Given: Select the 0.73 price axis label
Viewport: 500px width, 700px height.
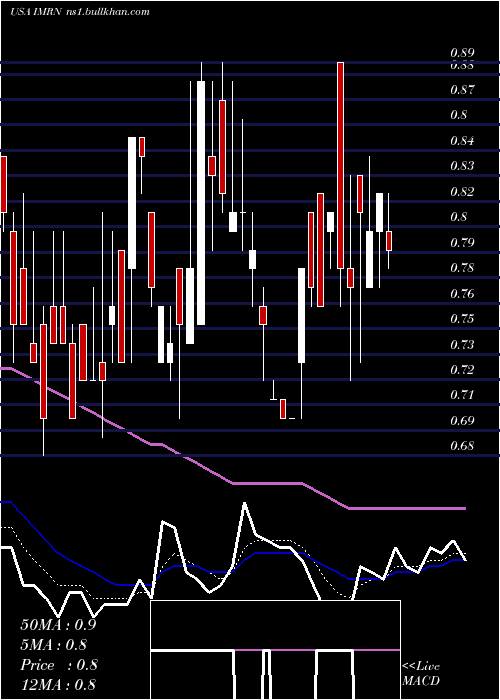Looking at the screenshot, I should point(462,345).
